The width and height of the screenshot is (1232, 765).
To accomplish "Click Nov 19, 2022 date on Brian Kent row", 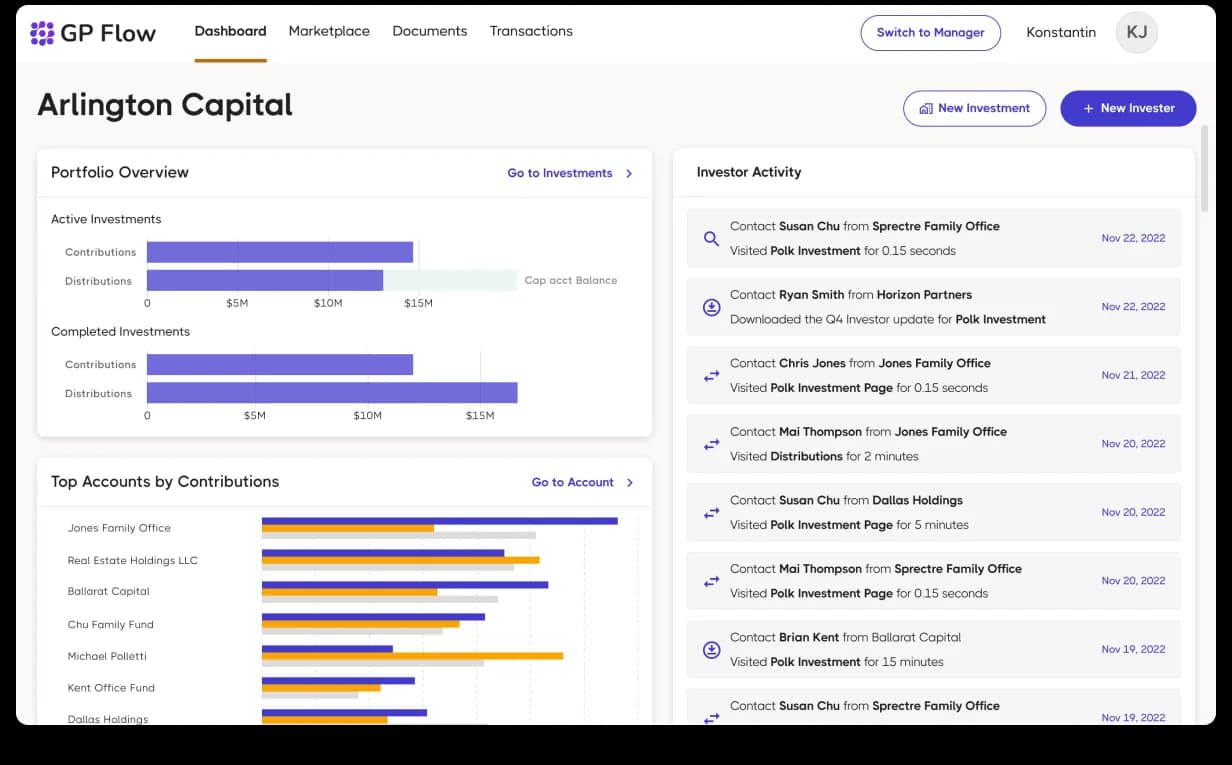I will pyautogui.click(x=1133, y=649).
